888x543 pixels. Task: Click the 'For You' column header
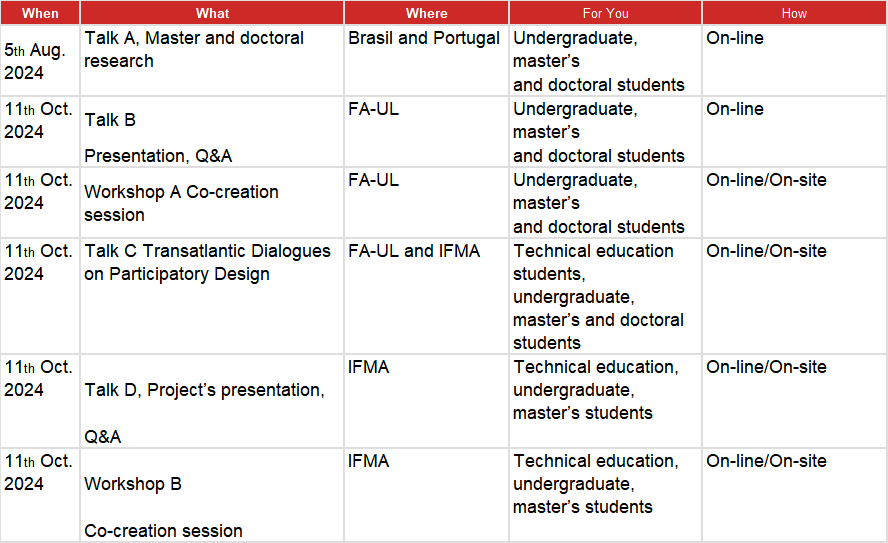pyautogui.click(x=605, y=13)
